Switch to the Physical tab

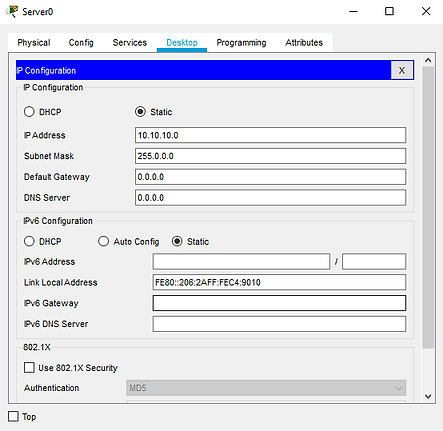34,43
